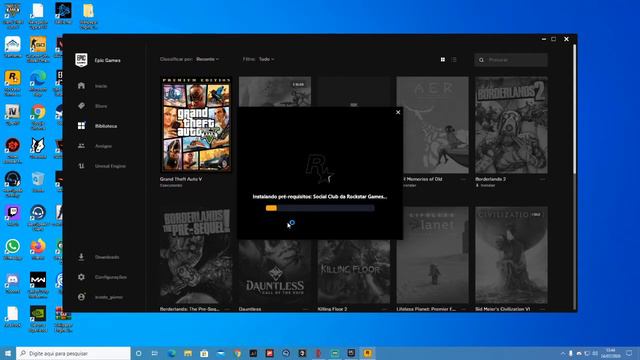
Task: Select Sid Meier's Civilization VI cover
Action: tap(511, 255)
